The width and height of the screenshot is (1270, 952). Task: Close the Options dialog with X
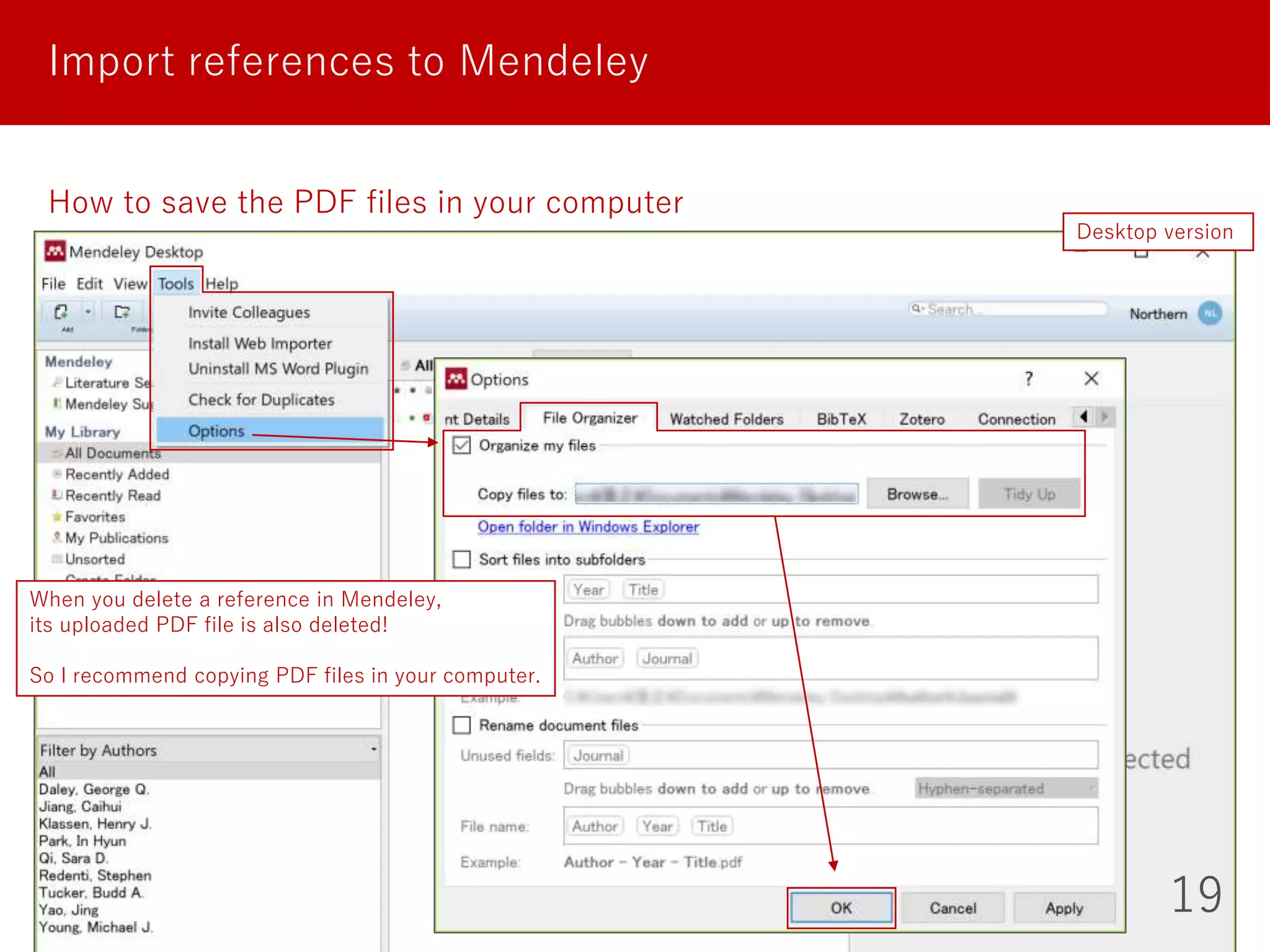1091,379
